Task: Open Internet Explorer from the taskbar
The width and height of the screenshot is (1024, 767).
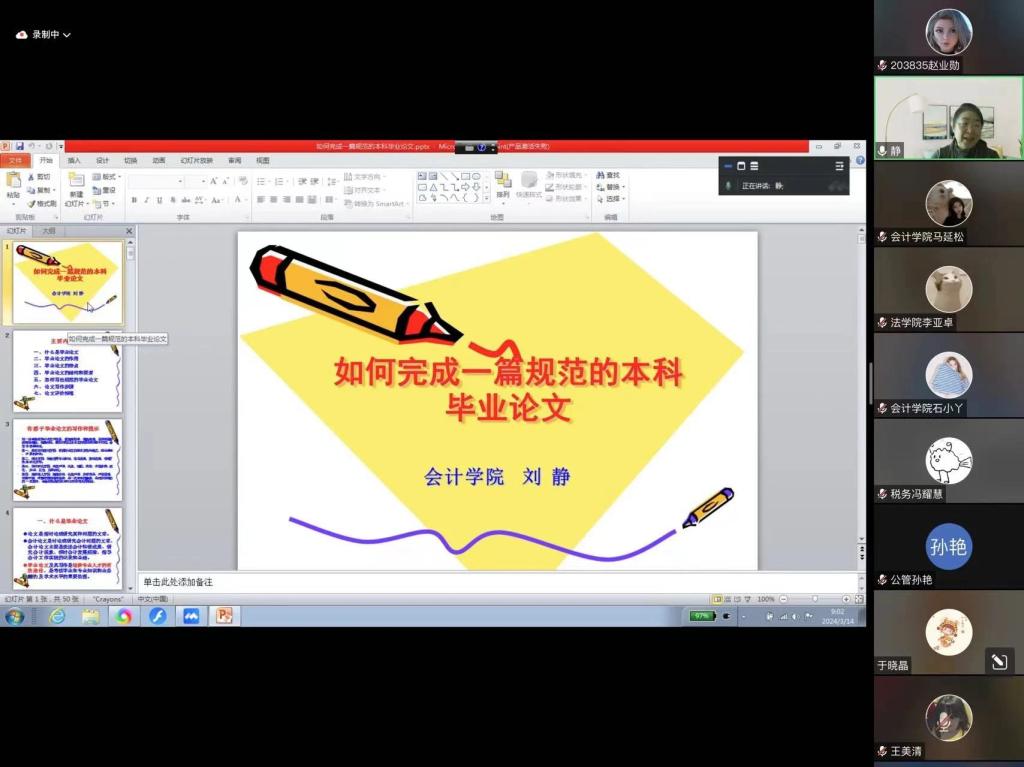Action: [57, 616]
